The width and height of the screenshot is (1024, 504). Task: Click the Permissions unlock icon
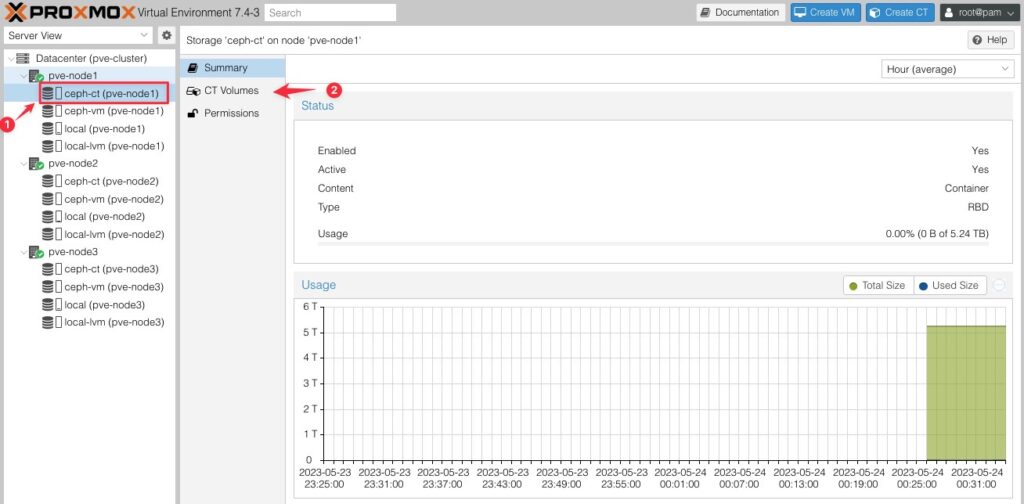(193, 114)
